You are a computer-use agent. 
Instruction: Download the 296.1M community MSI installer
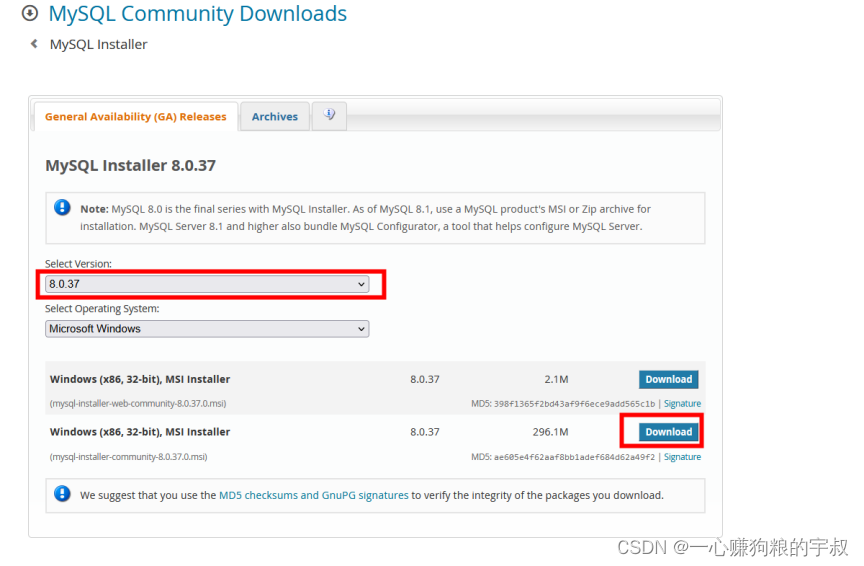(668, 432)
